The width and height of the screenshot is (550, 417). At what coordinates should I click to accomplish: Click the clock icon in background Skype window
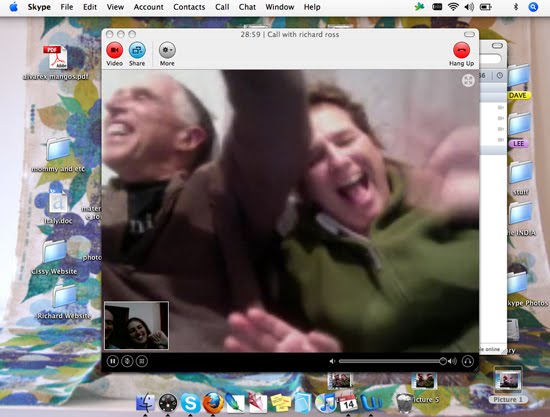click(x=500, y=75)
